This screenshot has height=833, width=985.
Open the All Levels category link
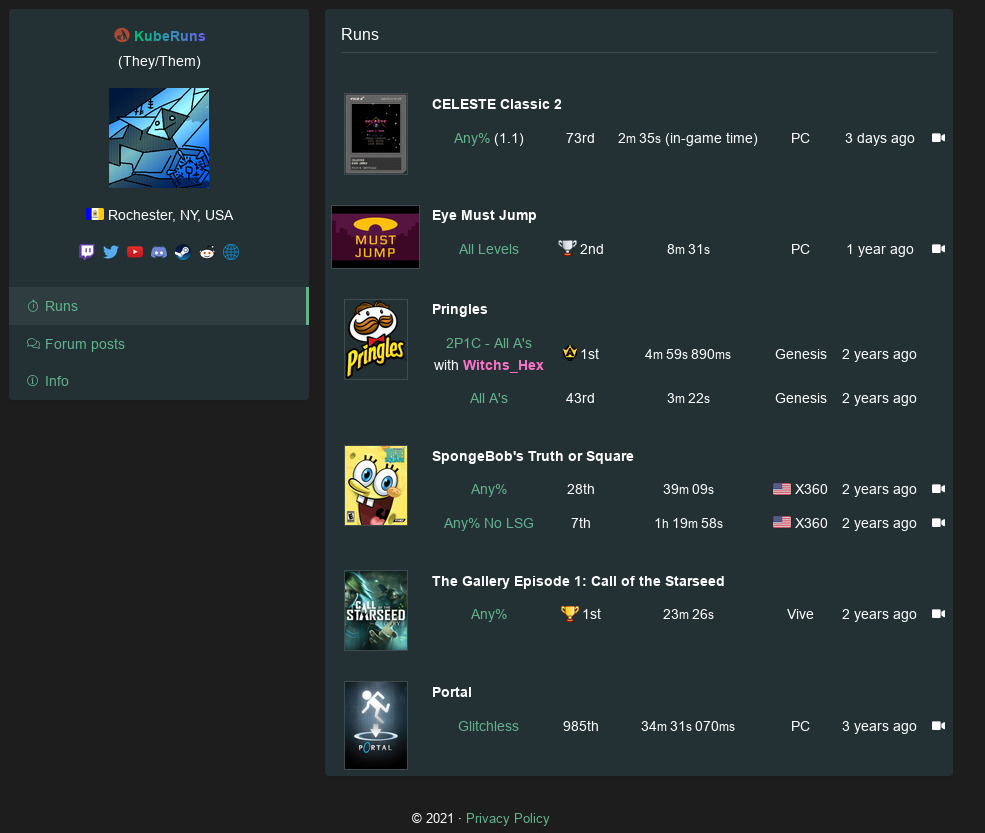(x=489, y=249)
